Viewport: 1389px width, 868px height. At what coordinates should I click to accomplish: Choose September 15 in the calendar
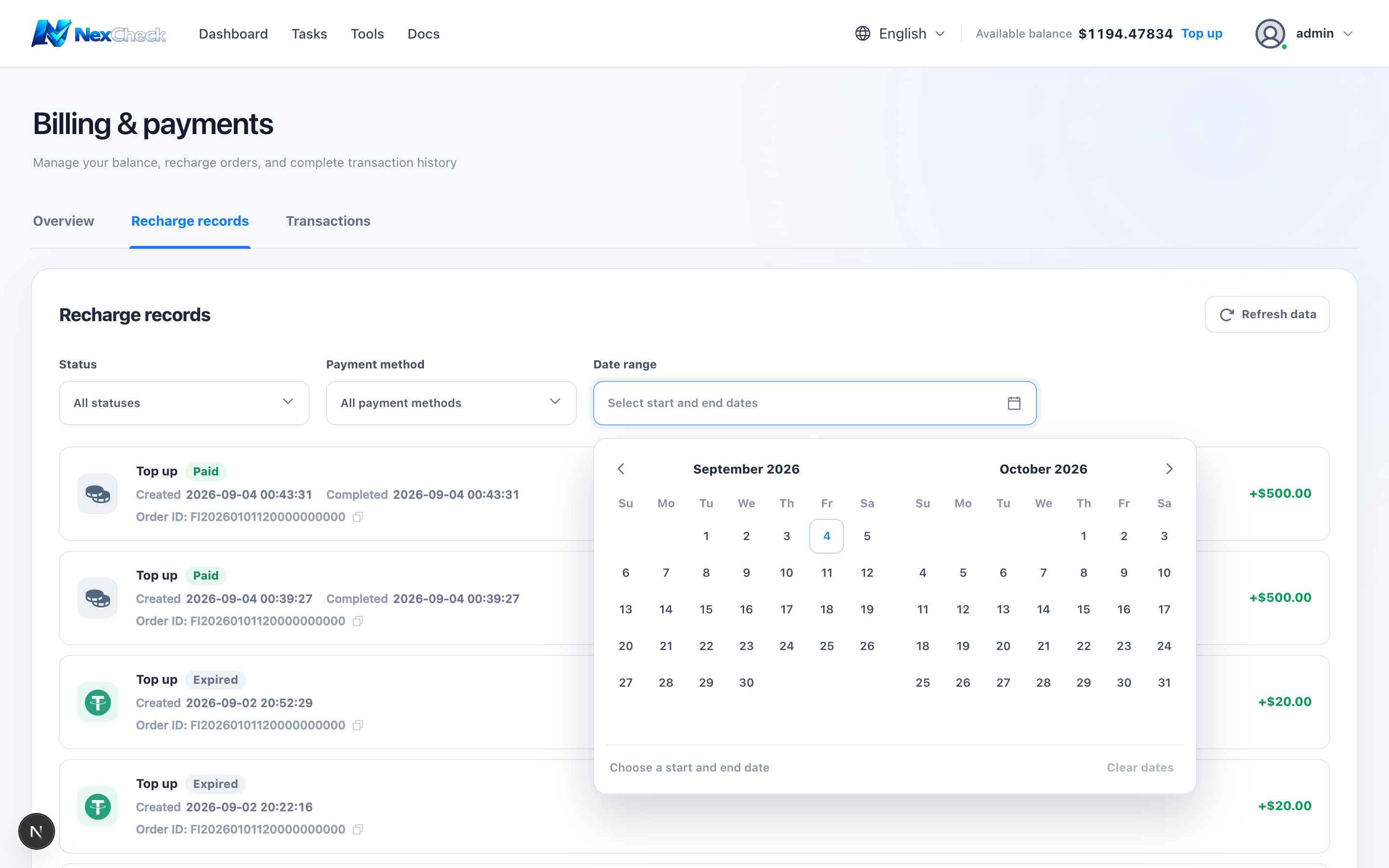pyautogui.click(x=706, y=610)
